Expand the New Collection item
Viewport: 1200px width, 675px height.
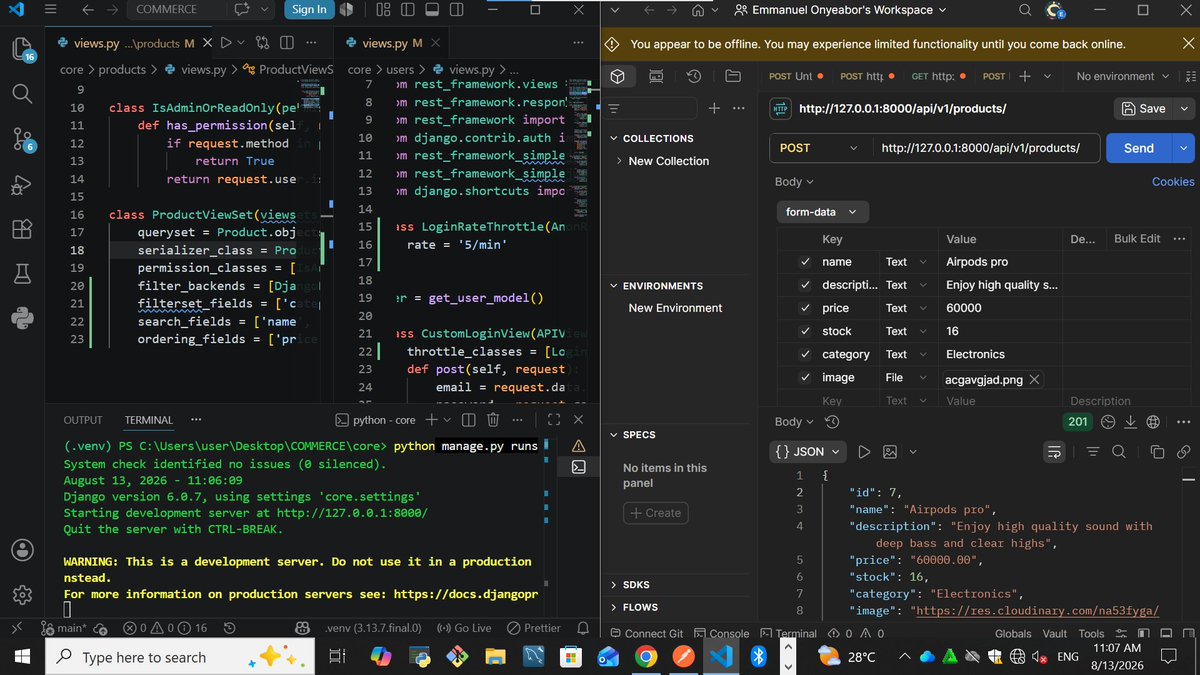[x=620, y=161]
